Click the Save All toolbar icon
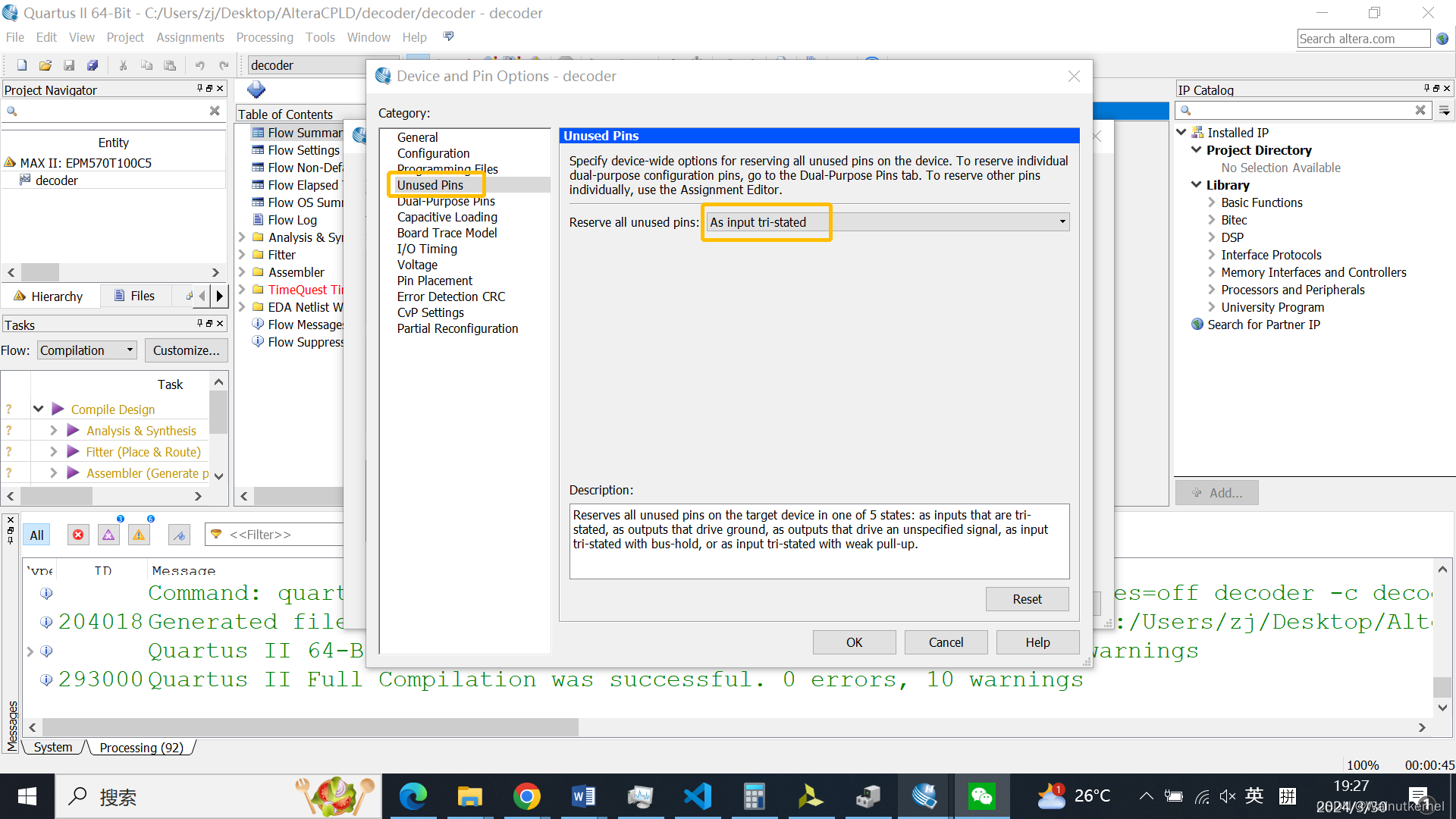The image size is (1456, 819). pyautogui.click(x=93, y=65)
